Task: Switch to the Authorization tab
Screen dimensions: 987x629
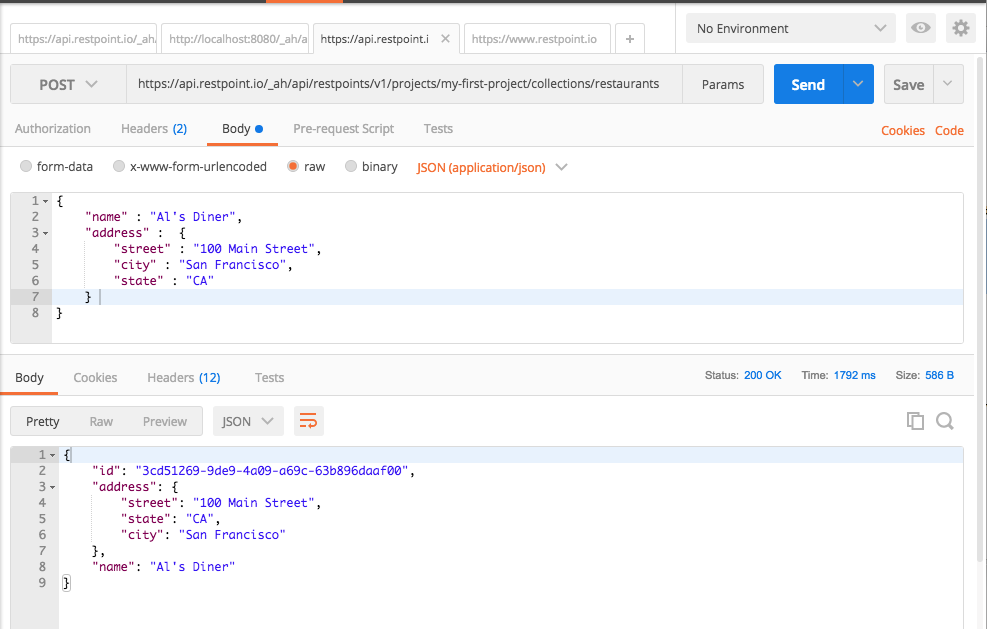Action: (53, 128)
